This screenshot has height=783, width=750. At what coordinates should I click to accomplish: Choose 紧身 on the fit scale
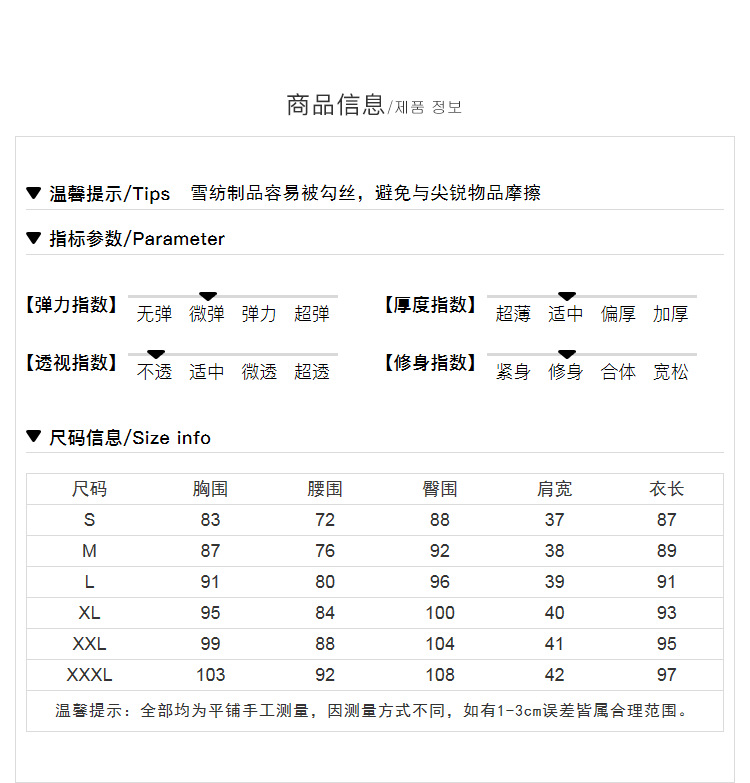[x=513, y=372]
